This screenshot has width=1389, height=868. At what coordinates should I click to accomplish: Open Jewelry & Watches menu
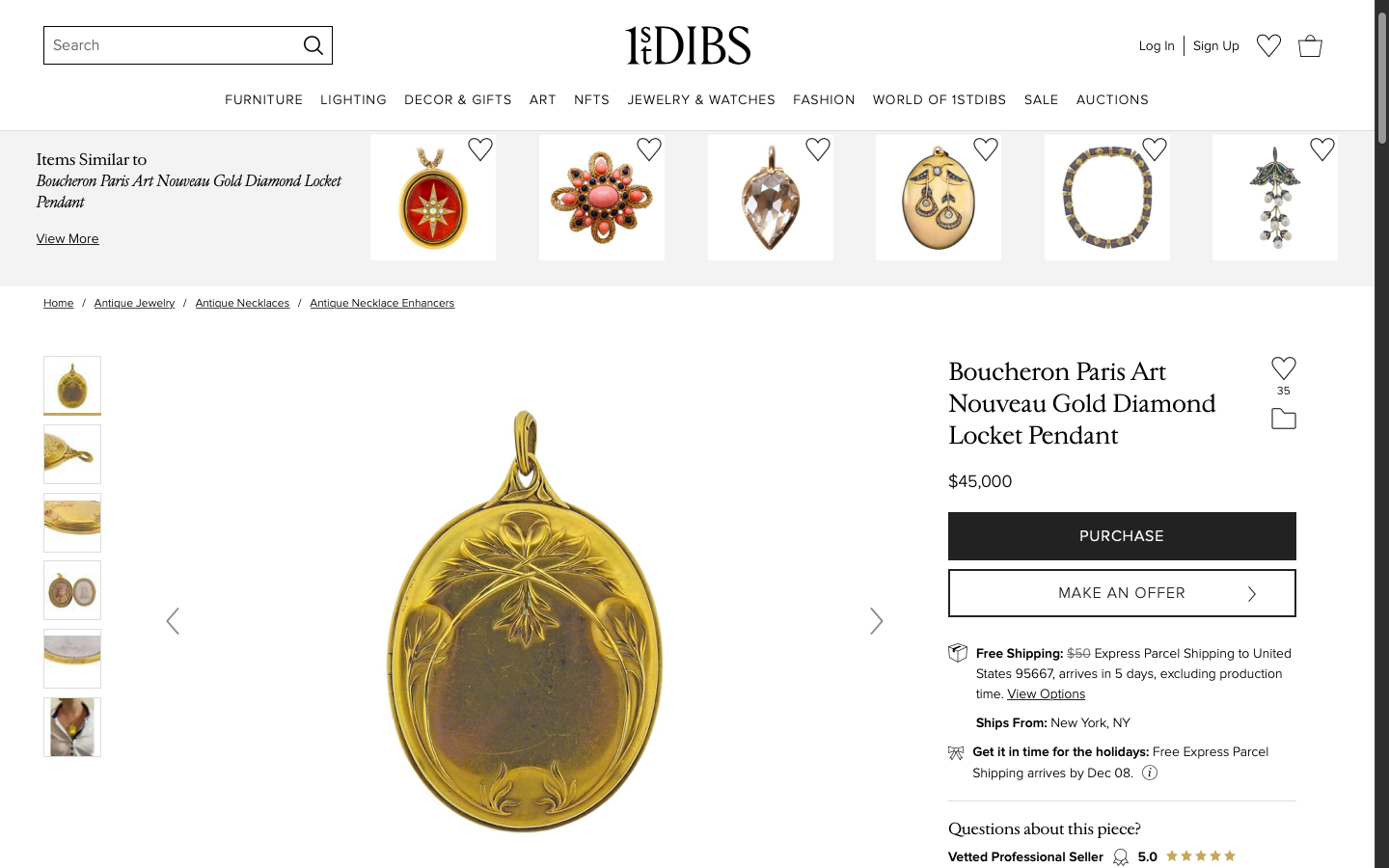pos(701,100)
